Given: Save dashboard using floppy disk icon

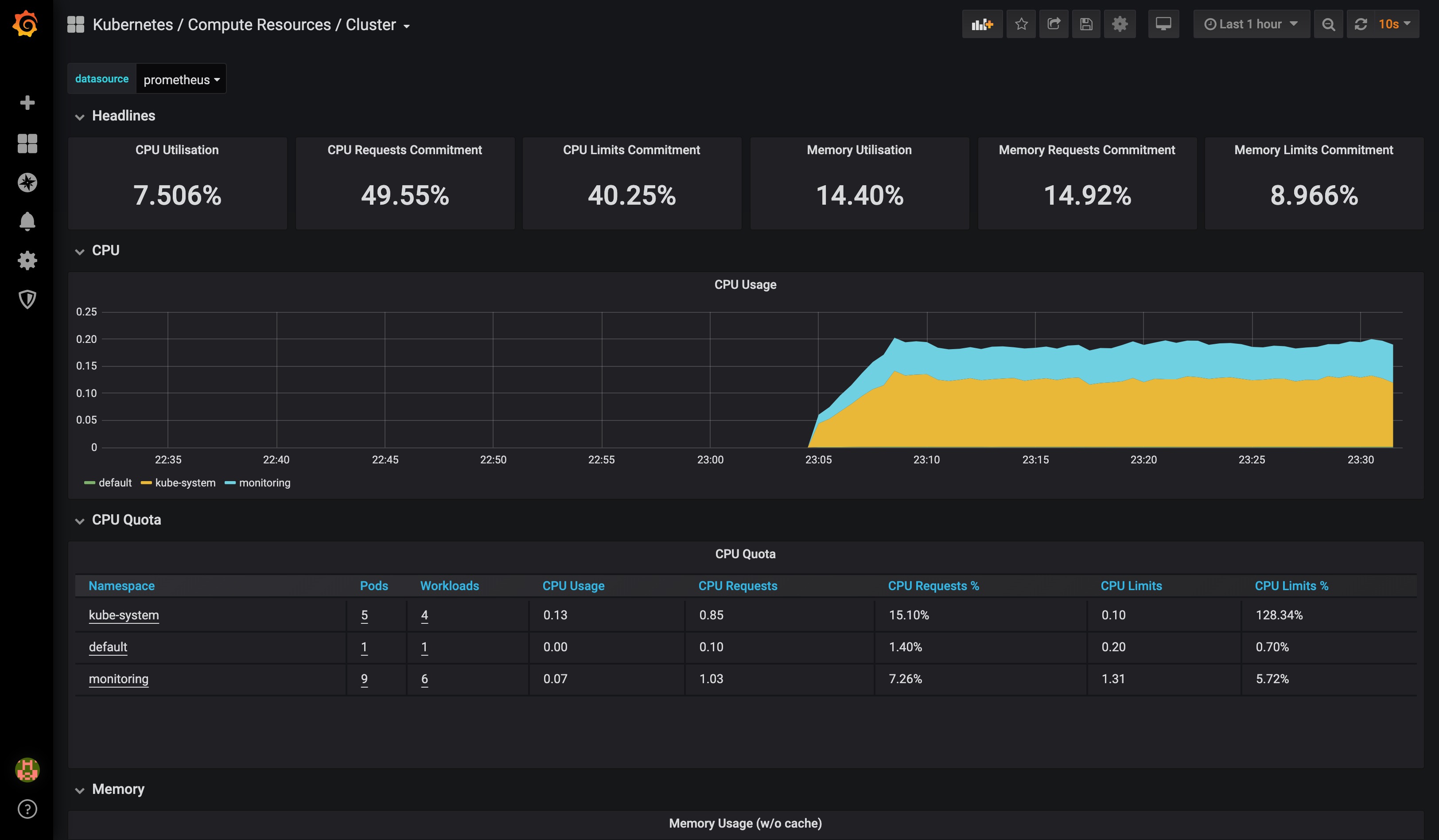Looking at the screenshot, I should (x=1086, y=24).
